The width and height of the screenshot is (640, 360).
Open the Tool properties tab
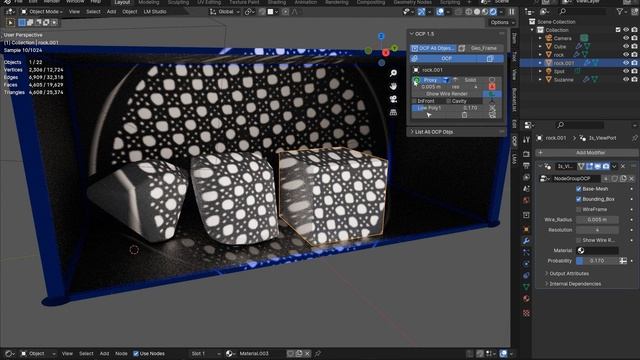(526, 140)
